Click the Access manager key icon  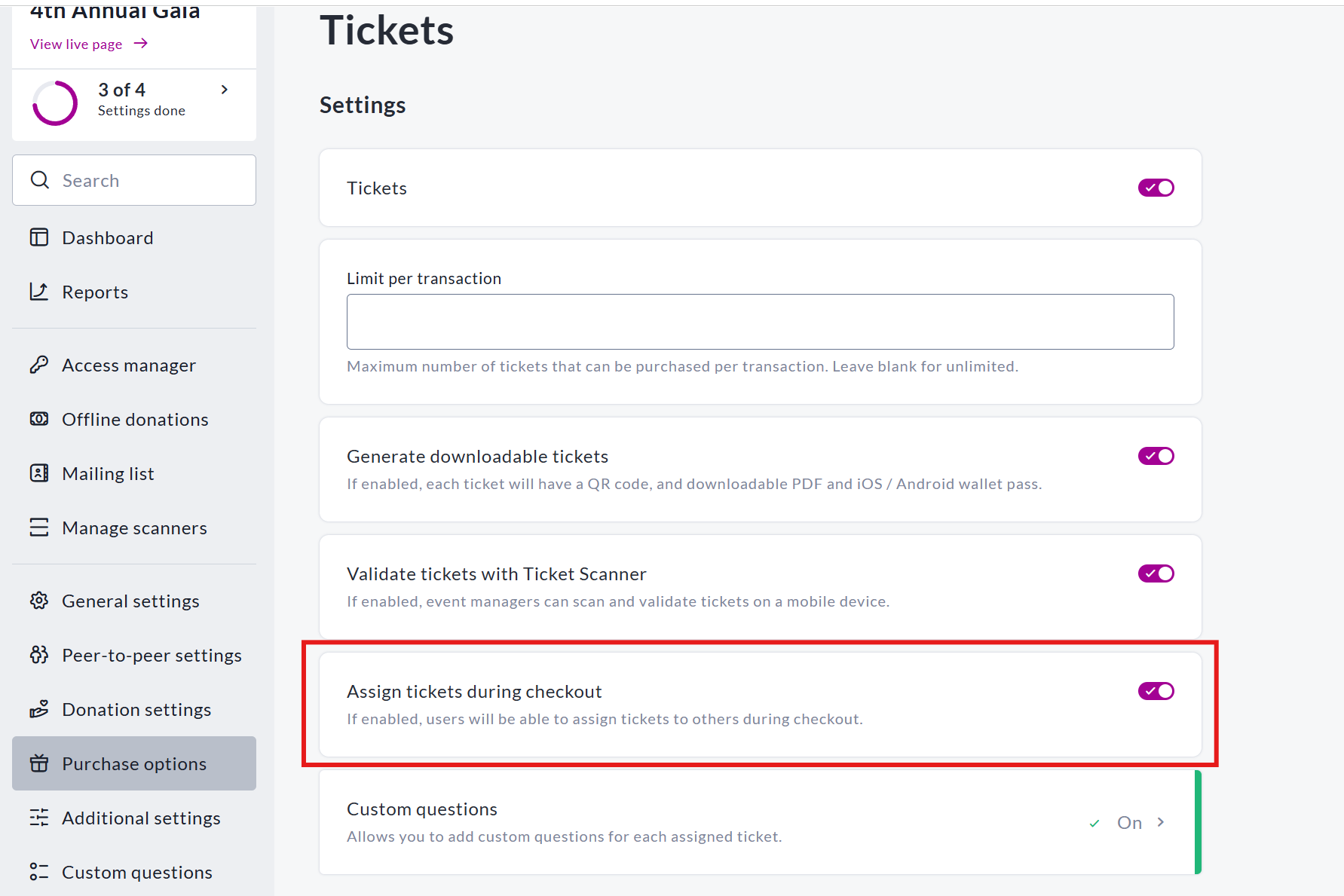[x=39, y=365]
